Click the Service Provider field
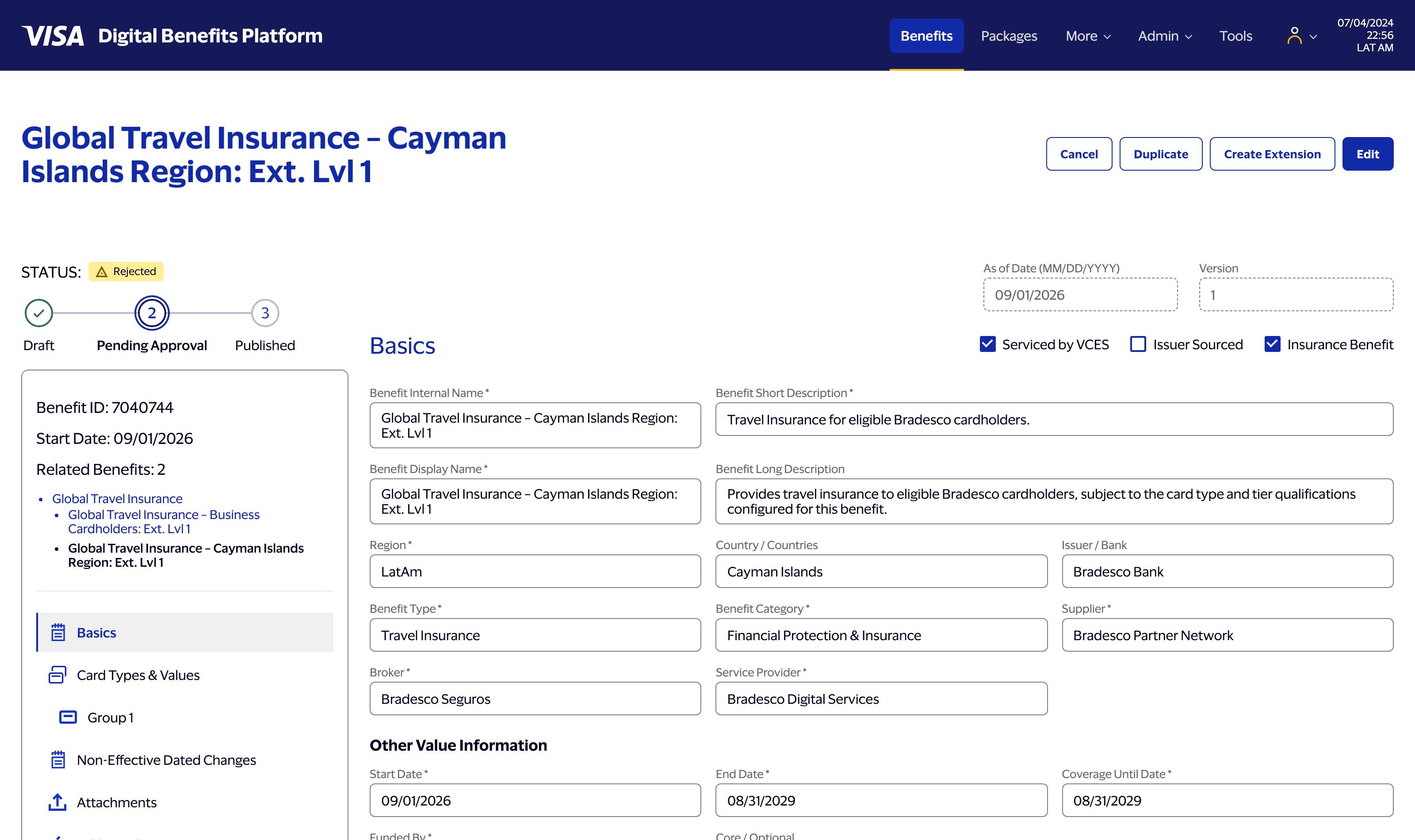Screen dimensions: 1415x840 click(x=881, y=699)
